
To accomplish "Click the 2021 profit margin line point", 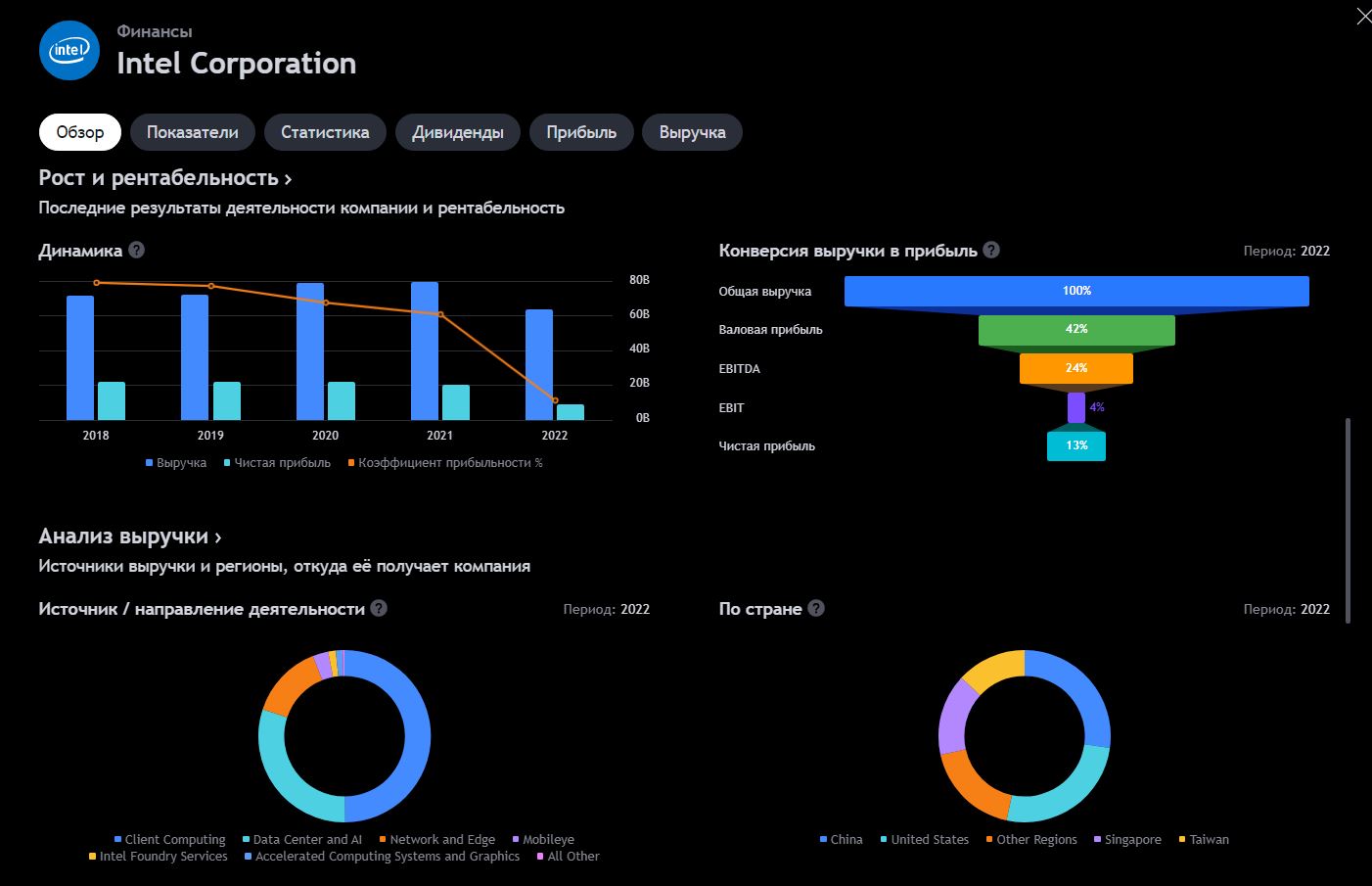I will (440, 314).
